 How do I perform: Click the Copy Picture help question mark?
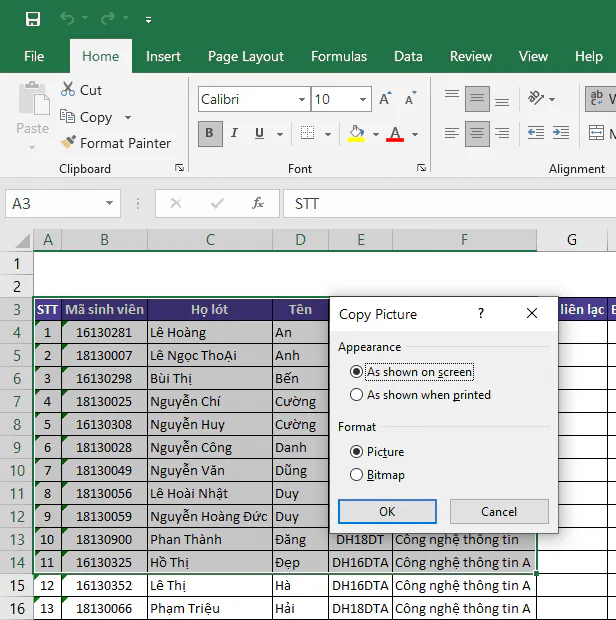(481, 314)
